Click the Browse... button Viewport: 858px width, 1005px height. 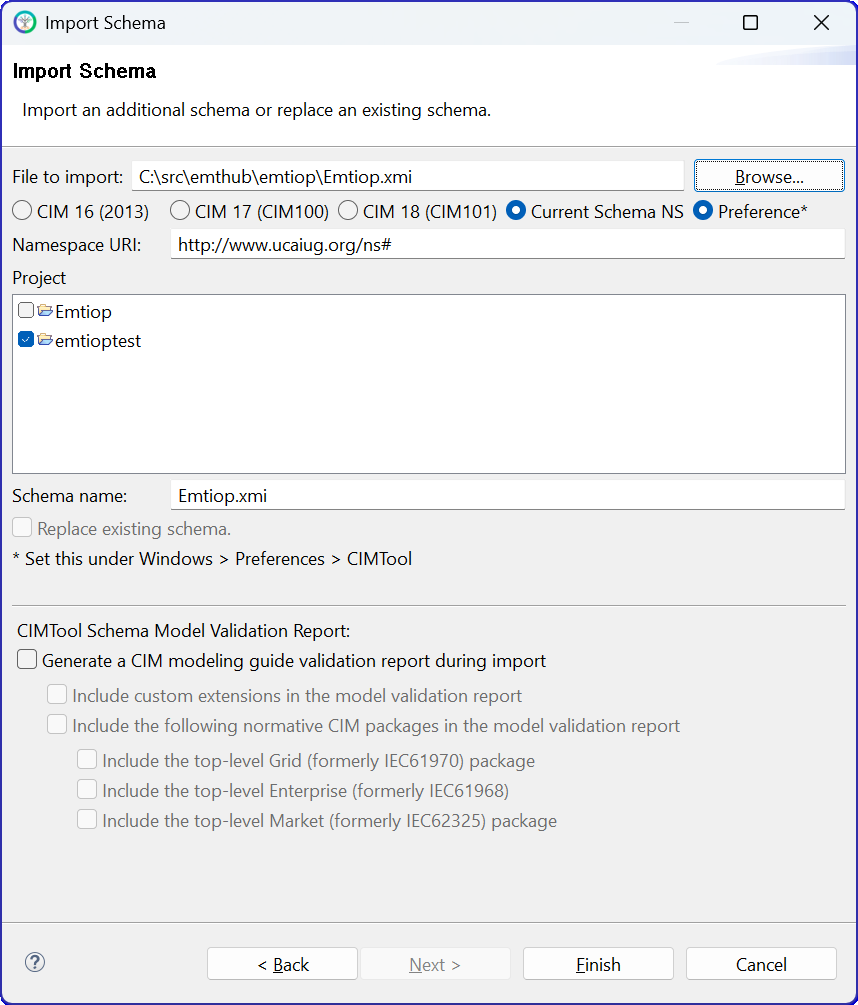point(769,176)
